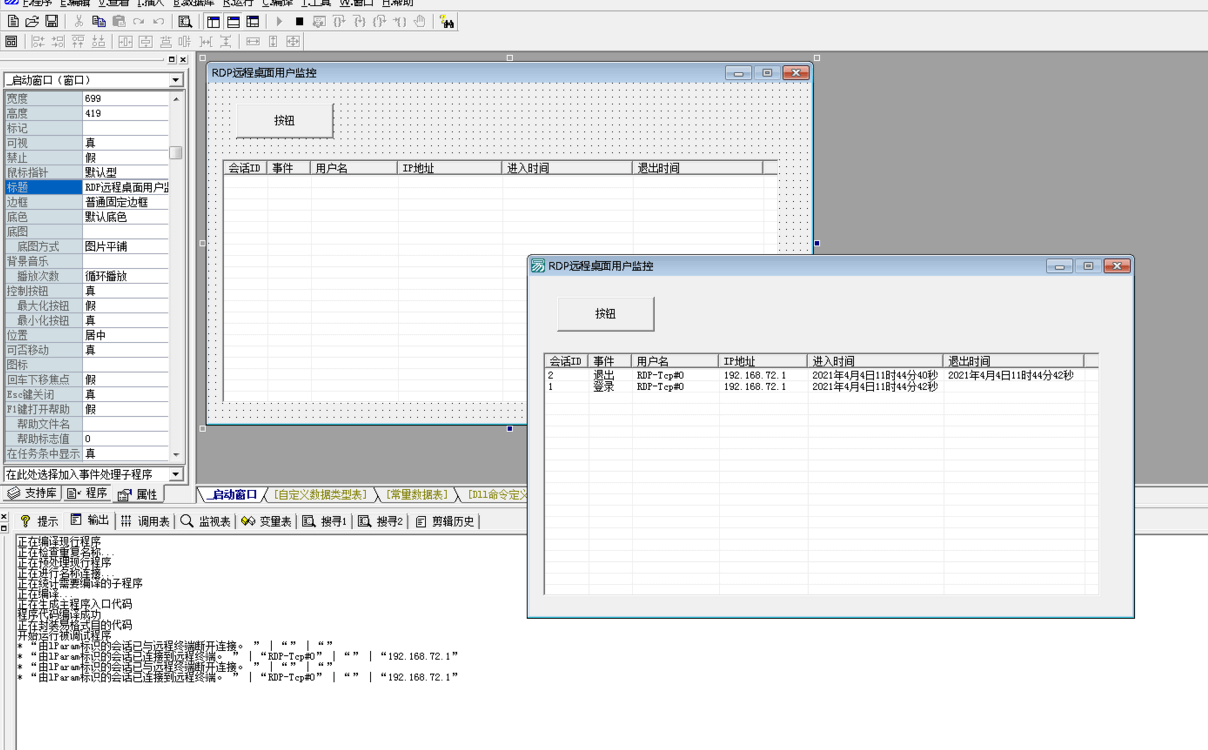Viewport: 1208px width, 750px height.
Task: Toggle the second panel layout toolbar button
Action: 233,22
